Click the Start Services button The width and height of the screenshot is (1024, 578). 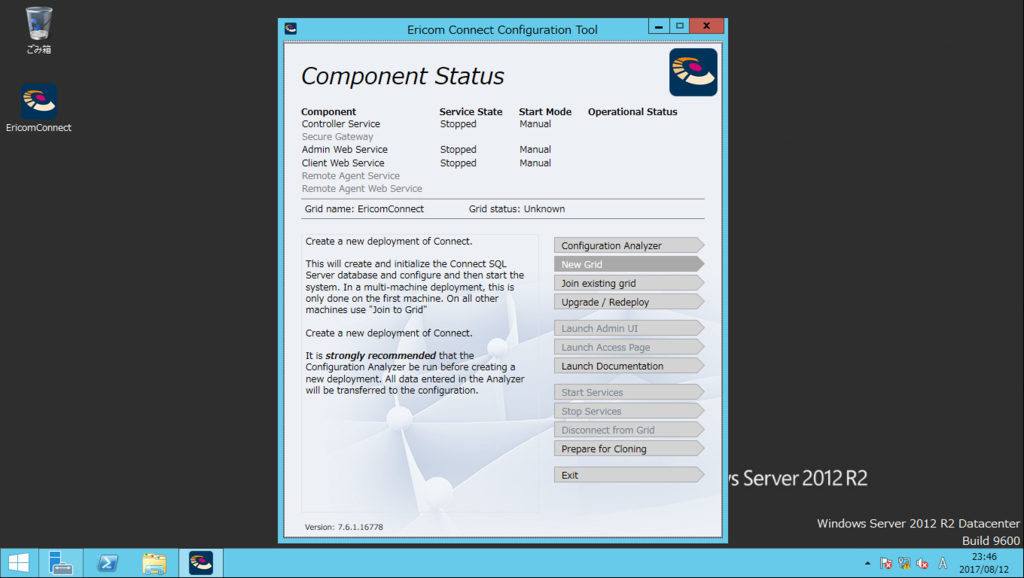[629, 393]
